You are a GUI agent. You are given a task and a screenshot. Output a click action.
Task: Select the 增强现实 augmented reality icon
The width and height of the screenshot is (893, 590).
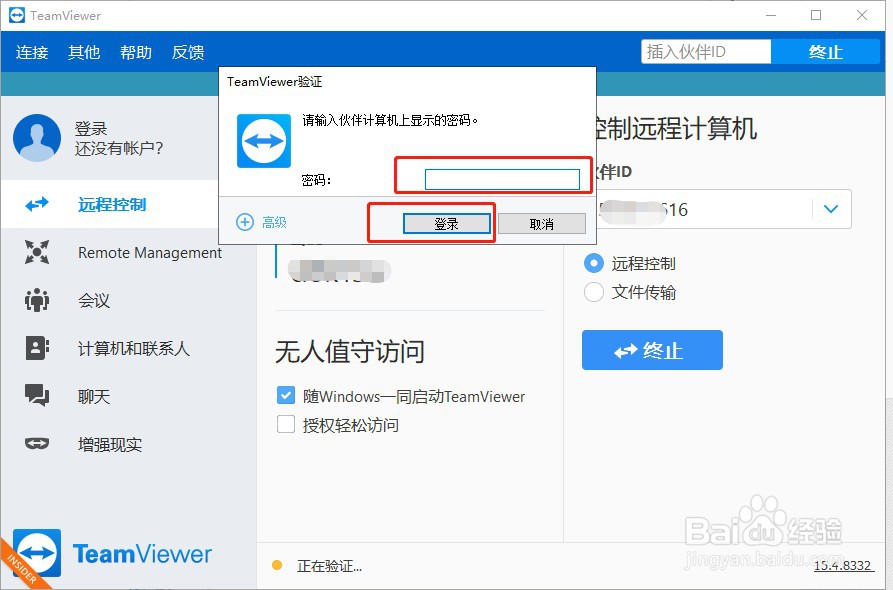36,444
